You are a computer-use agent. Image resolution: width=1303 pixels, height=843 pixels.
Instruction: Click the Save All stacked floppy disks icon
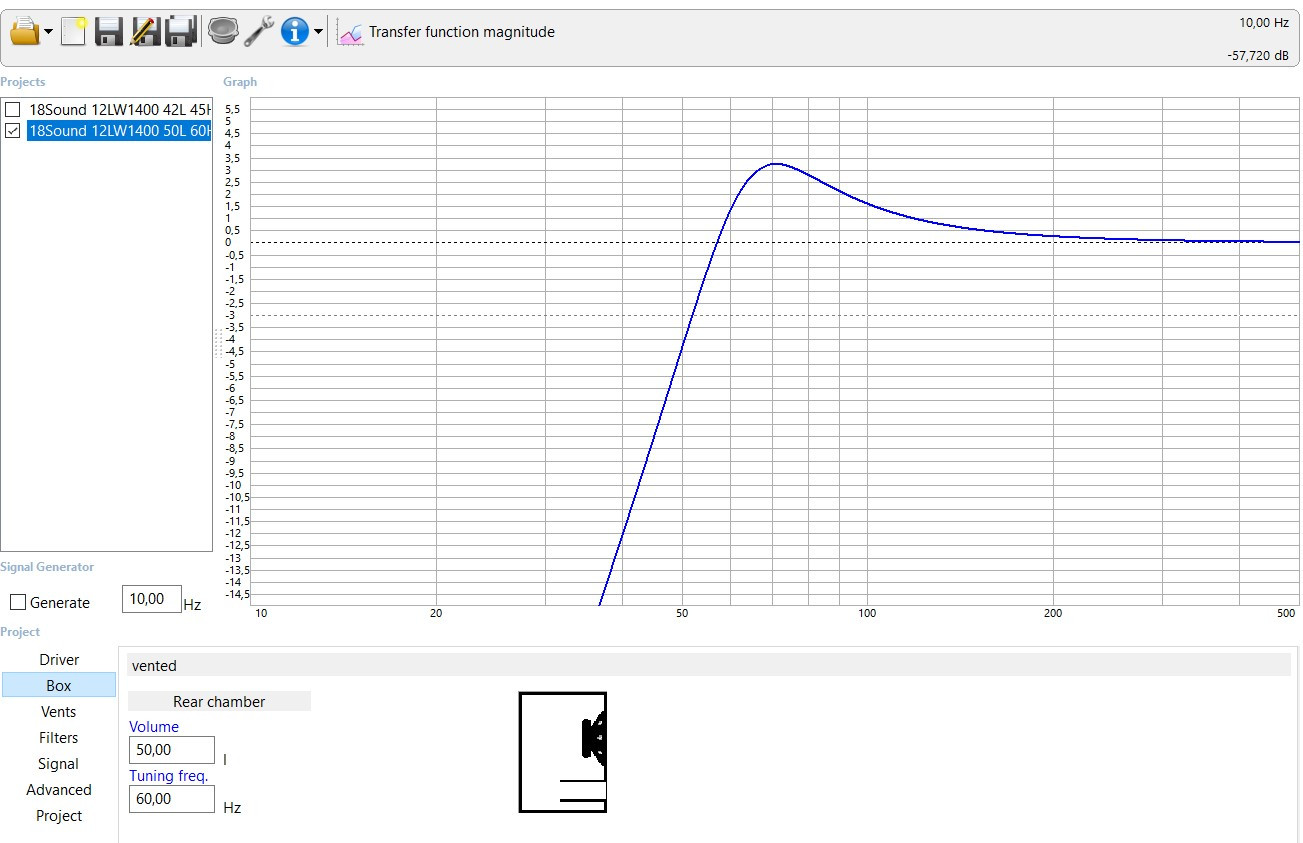180,32
